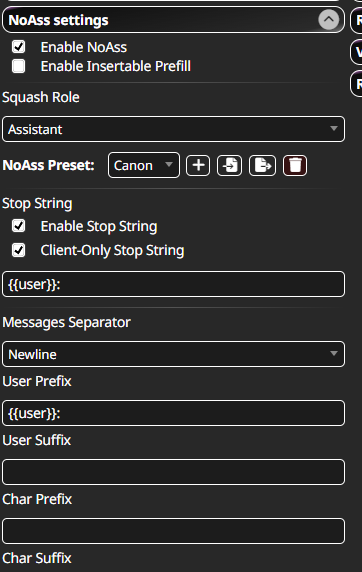Open the Squash Role Assistant dropdown
This screenshot has width=362, height=572.
coord(173,129)
